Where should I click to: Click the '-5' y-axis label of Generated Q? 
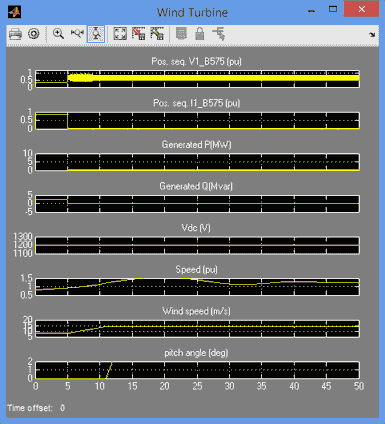point(29,212)
